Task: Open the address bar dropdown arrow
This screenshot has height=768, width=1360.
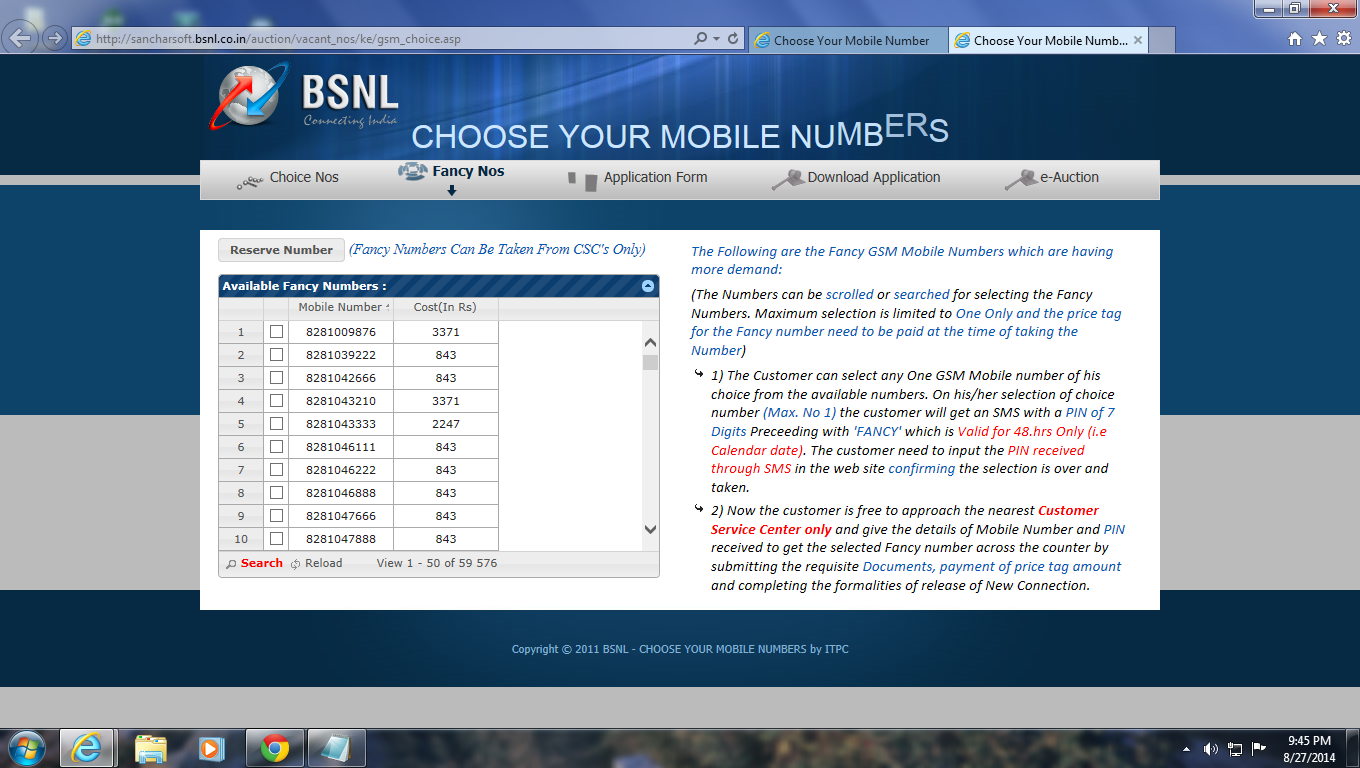Action: [x=716, y=39]
